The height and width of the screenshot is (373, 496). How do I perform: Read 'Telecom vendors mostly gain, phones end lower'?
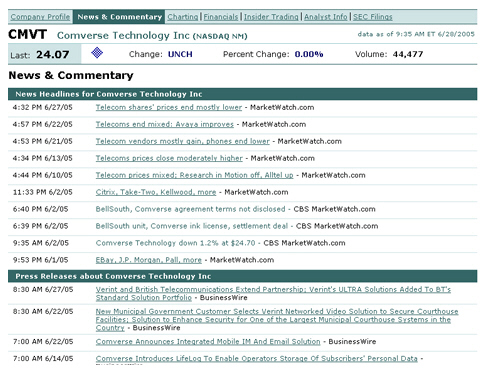183,141
